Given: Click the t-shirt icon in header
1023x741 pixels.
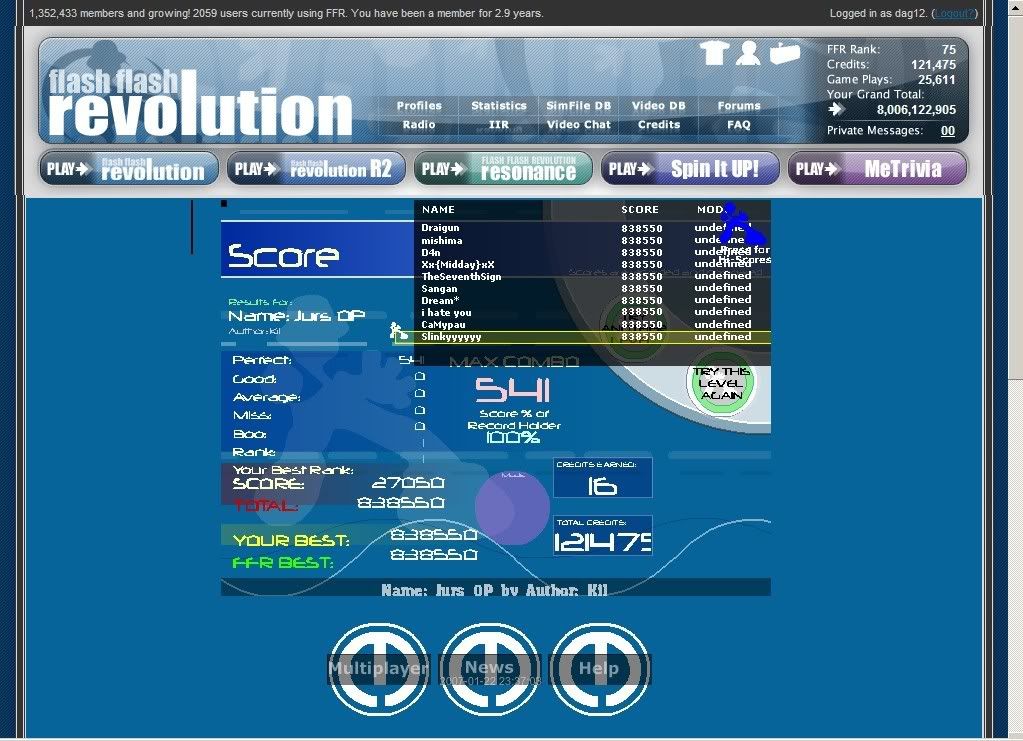Looking at the screenshot, I should click(x=713, y=53).
